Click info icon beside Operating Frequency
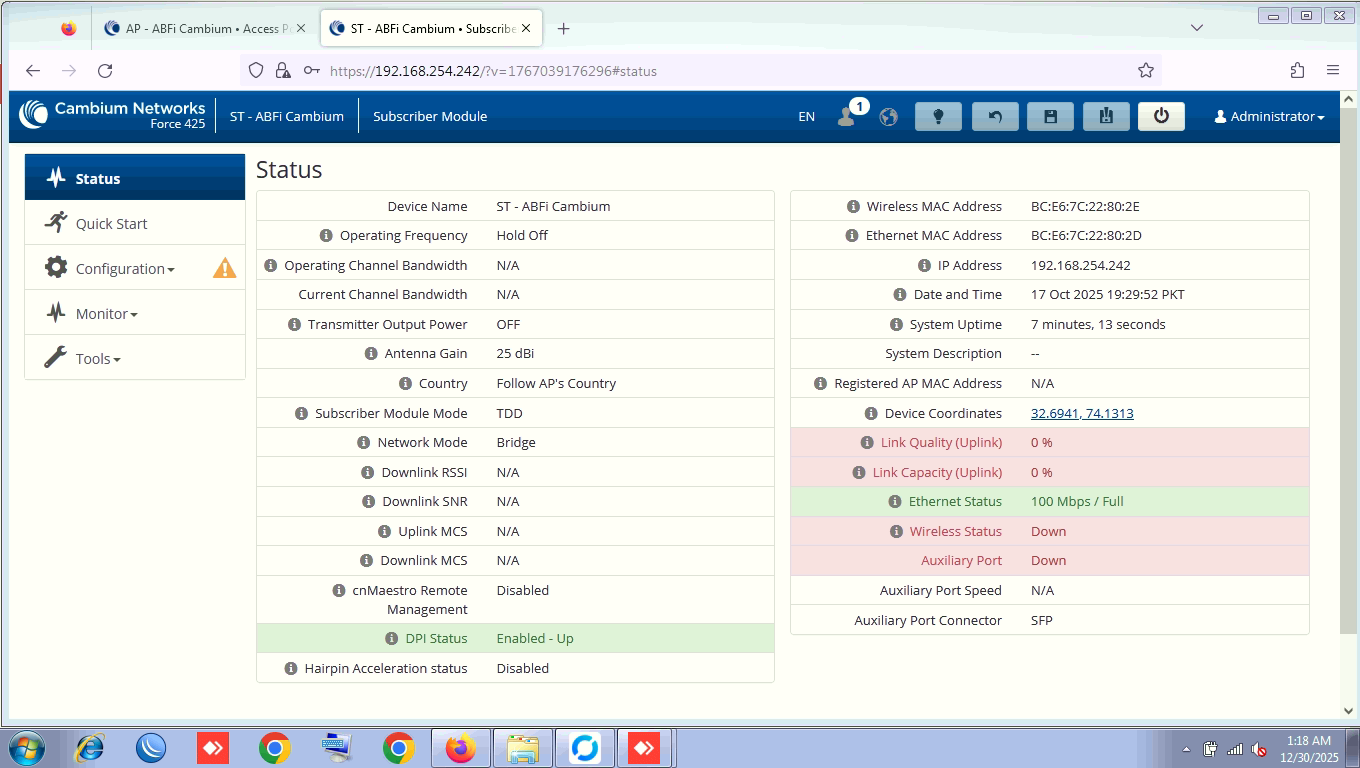Screen dimensions: 1360x768 tap(326, 236)
